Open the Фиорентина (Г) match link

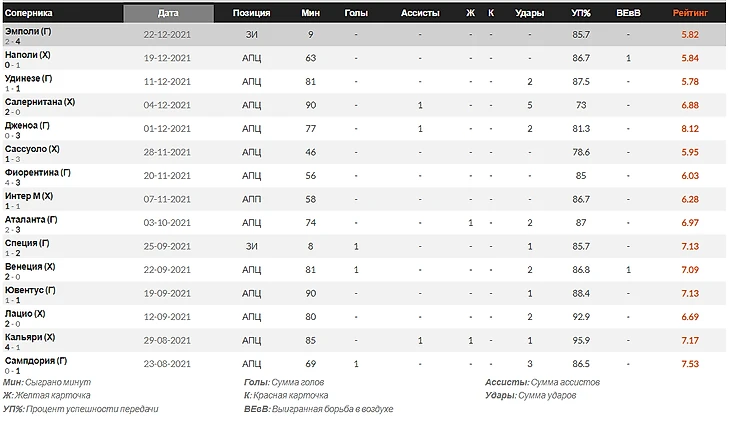click(38, 173)
